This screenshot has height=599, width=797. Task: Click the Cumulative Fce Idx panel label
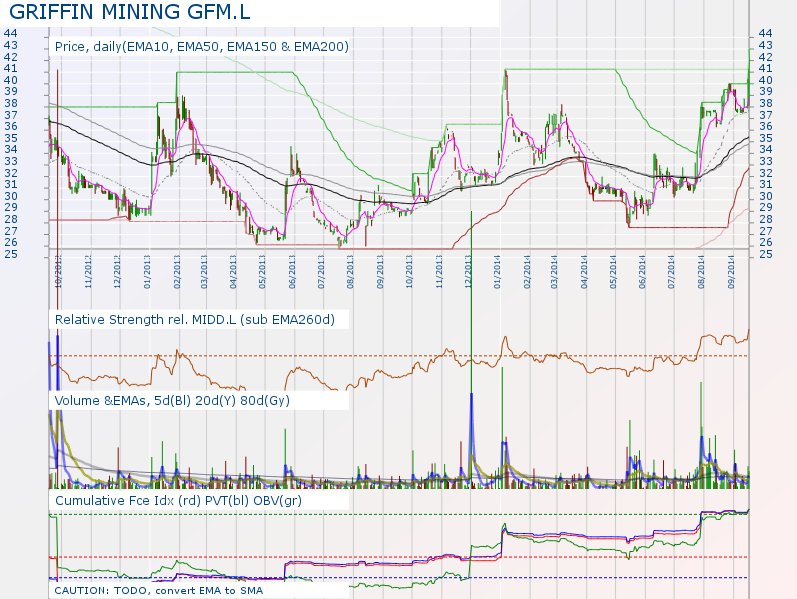[178, 501]
